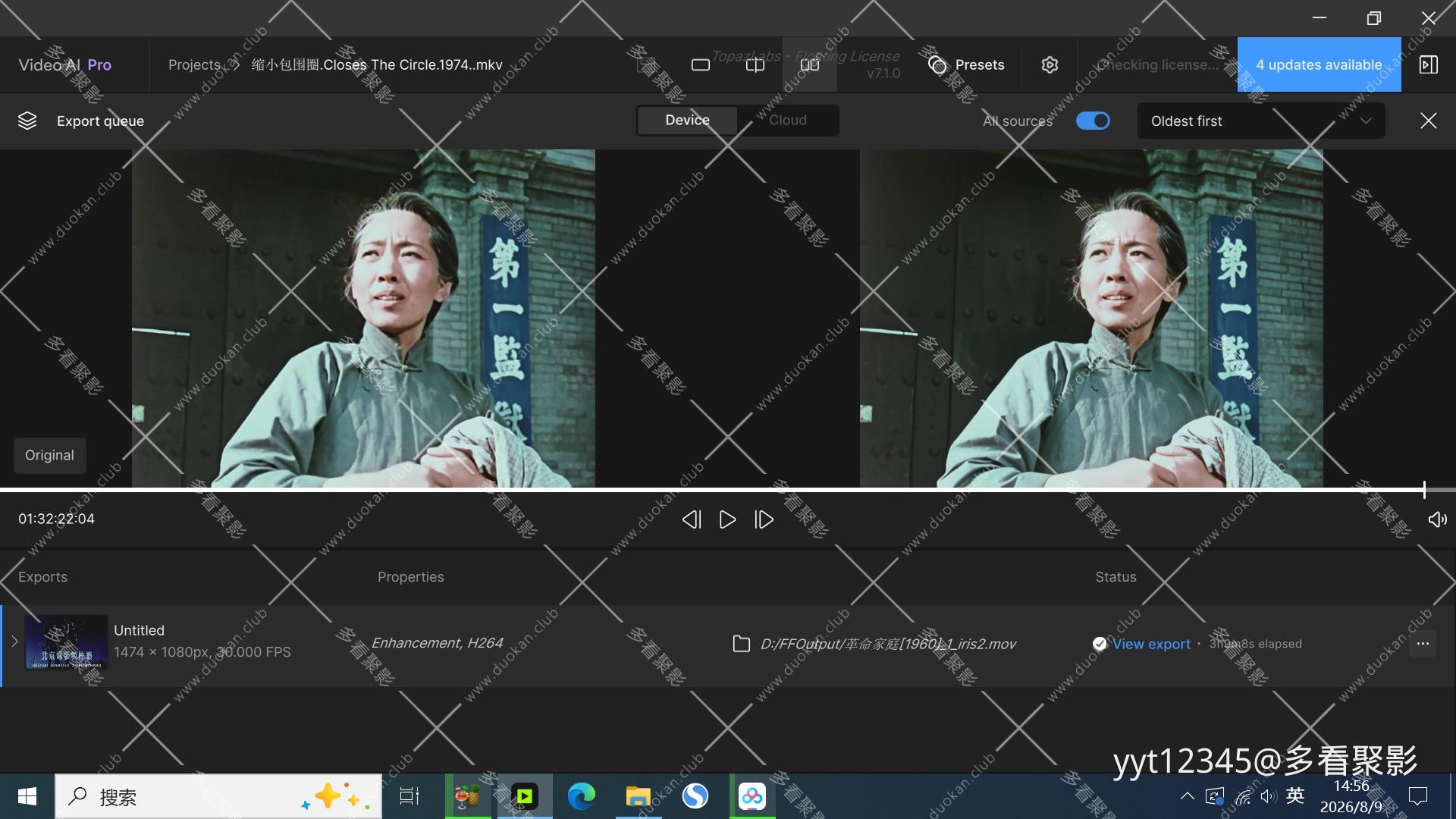Click the tray system volume icon
This screenshot has height=819, width=1456.
point(1269,796)
